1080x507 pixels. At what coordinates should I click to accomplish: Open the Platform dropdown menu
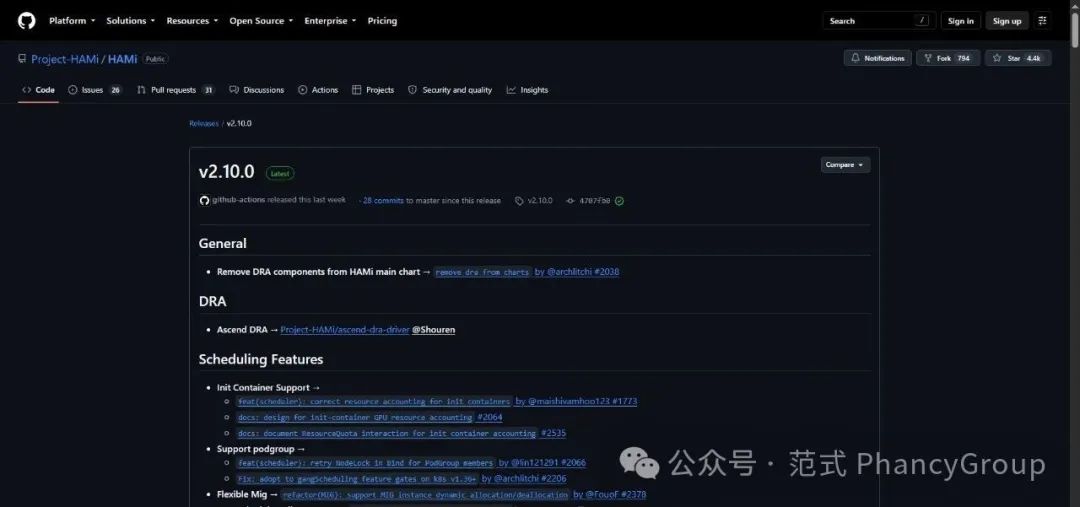pos(72,21)
